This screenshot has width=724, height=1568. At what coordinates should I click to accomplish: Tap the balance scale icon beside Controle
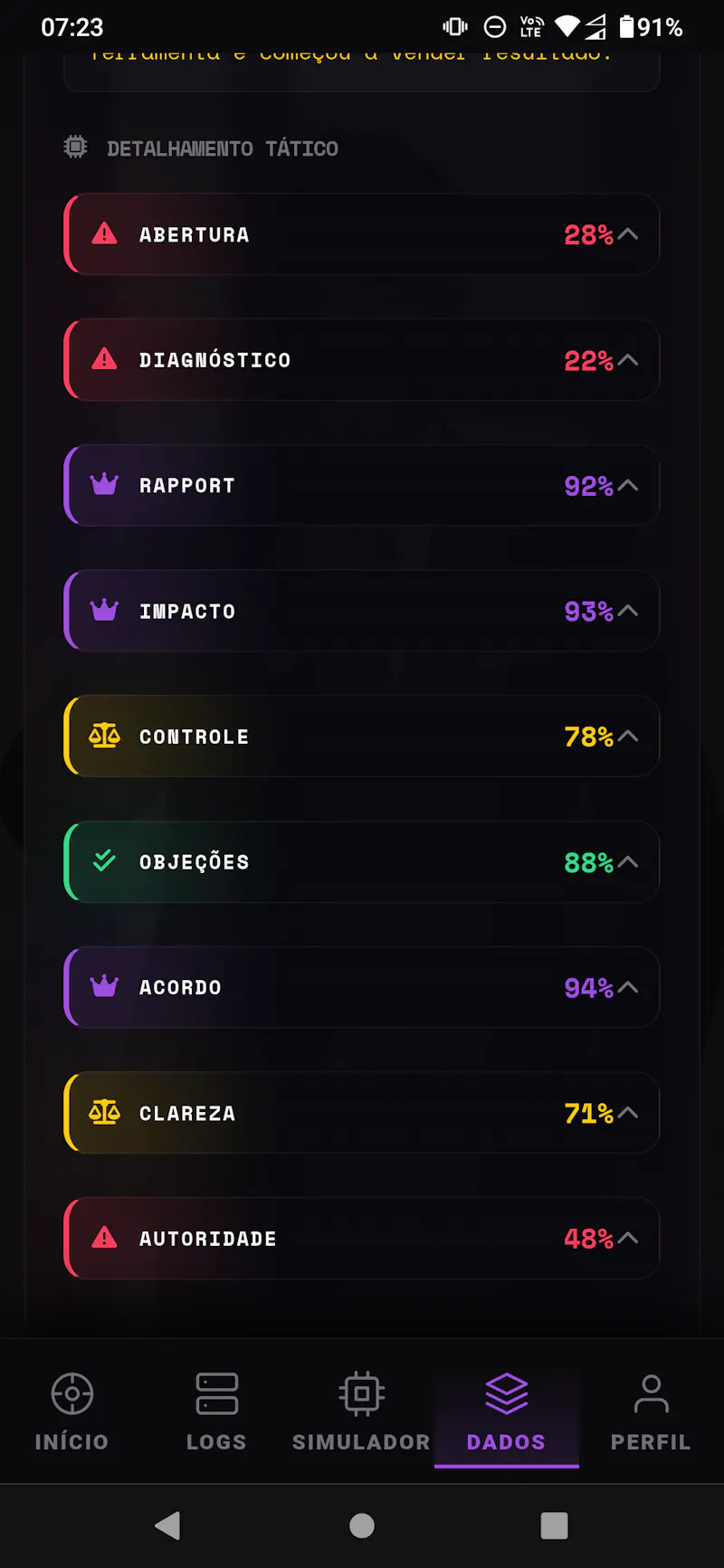click(105, 736)
